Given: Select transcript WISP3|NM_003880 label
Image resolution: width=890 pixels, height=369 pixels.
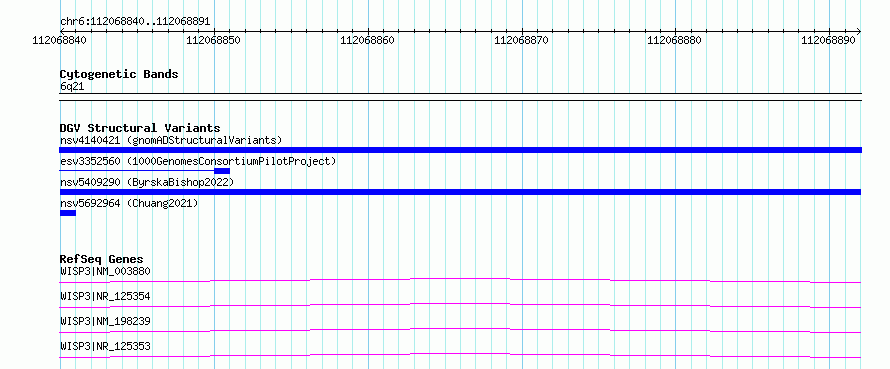Looking at the screenshot, I should [x=105, y=271].
